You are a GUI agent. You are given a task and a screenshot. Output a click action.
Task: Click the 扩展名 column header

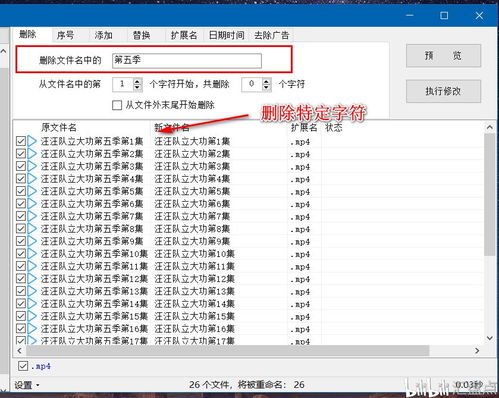click(304, 127)
